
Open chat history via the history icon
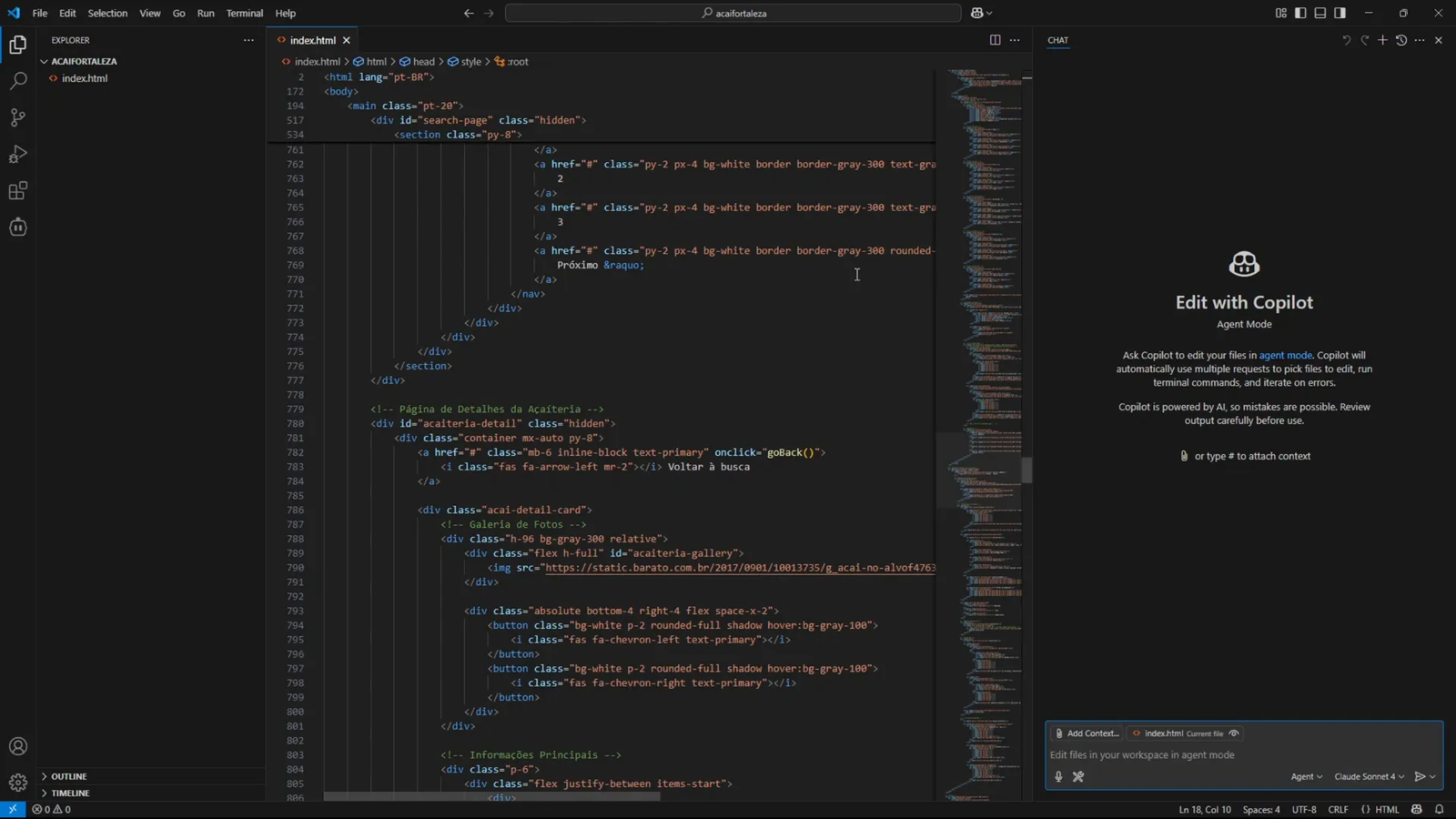pyautogui.click(x=1401, y=40)
